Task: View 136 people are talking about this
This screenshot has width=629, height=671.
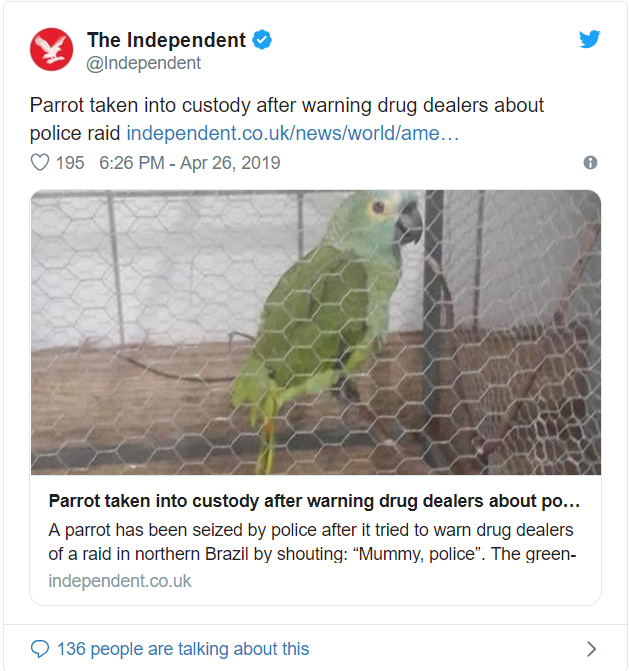Action: [x=183, y=649]
